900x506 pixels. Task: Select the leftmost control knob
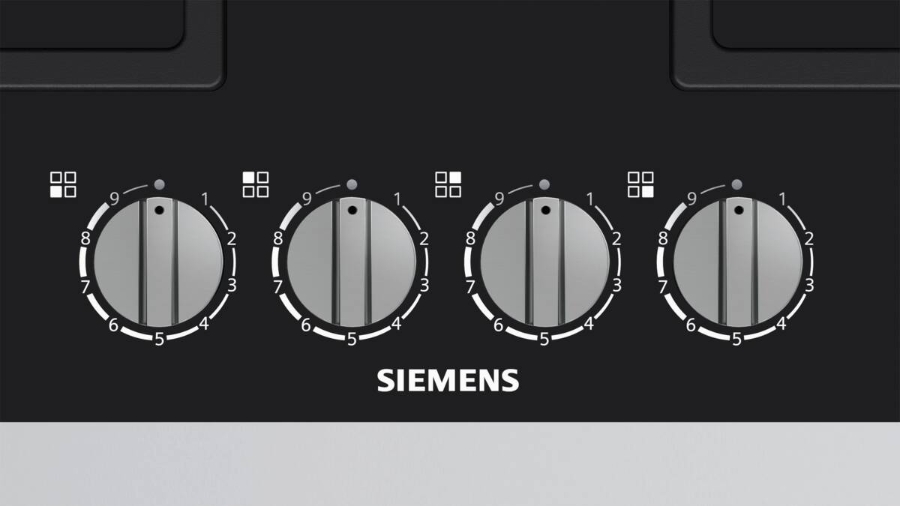158,263
